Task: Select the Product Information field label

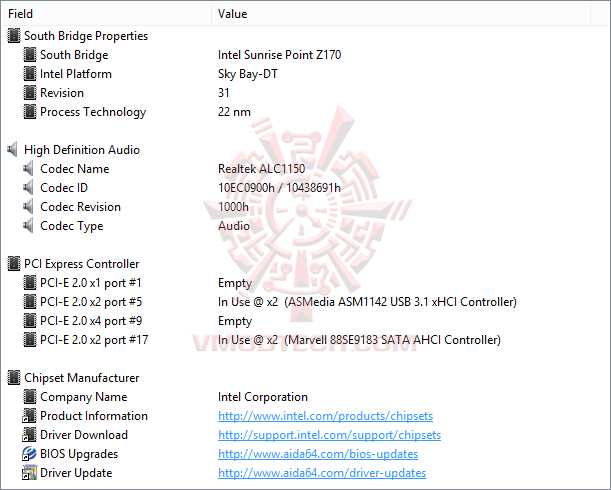Action: (x=94, y=416)
